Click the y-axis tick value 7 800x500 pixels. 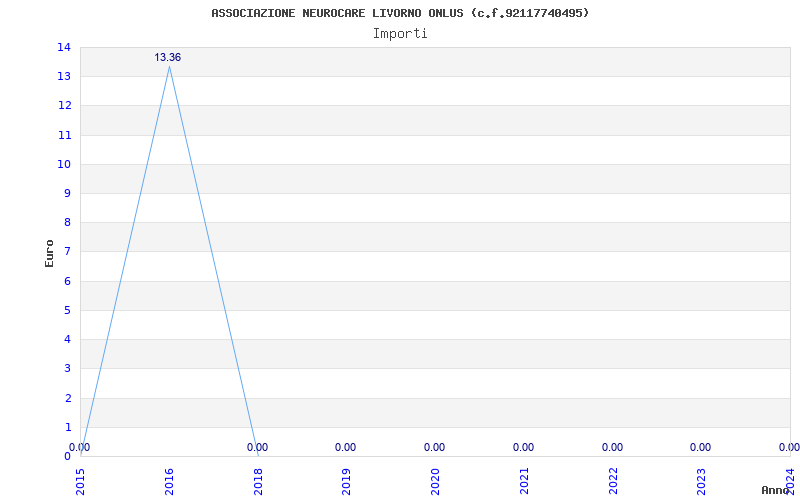[x=68, y=252]
